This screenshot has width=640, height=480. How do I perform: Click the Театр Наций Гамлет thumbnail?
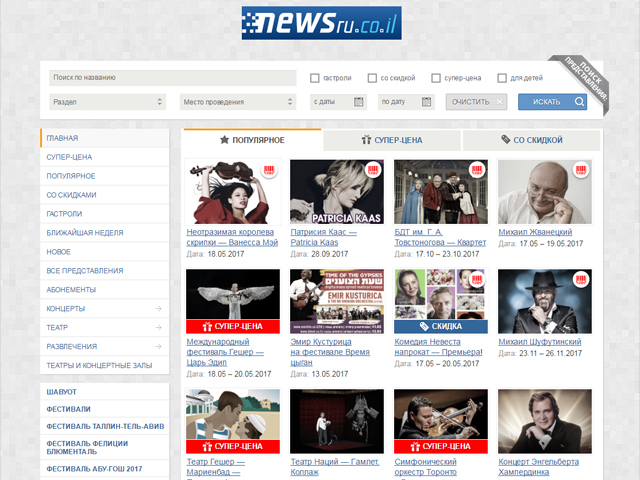click(x=337, y=421)
